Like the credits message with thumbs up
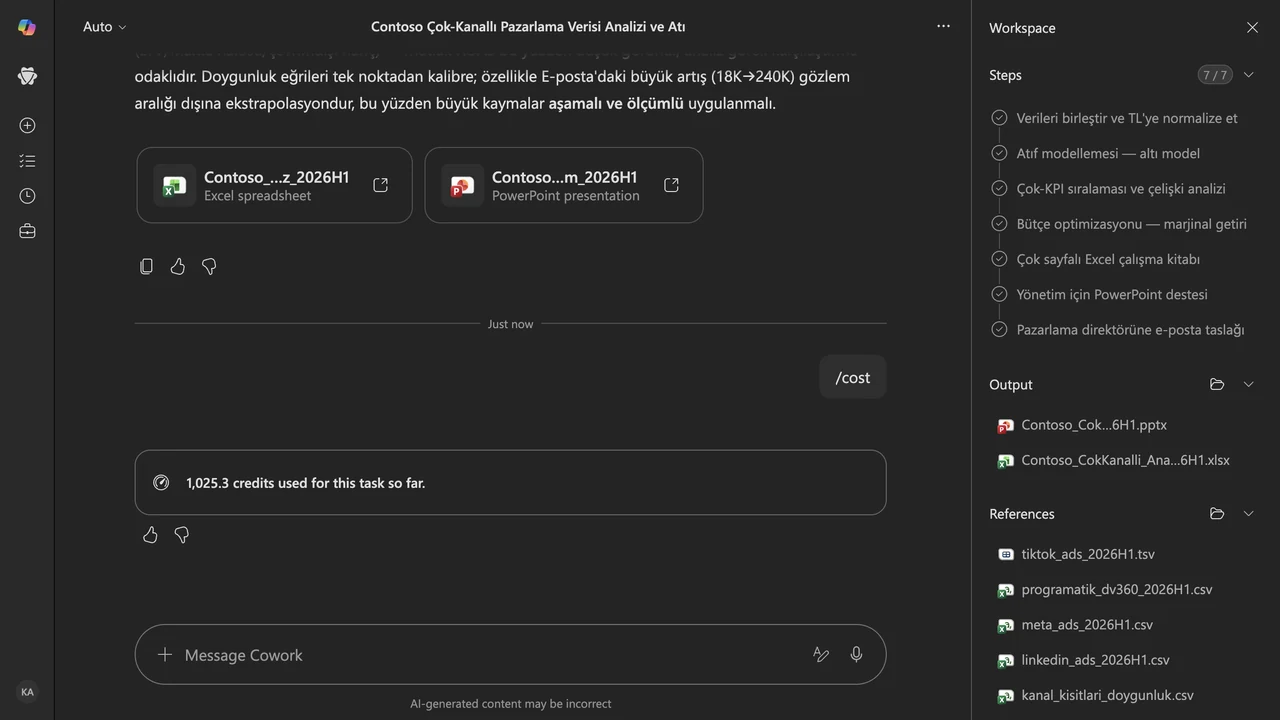This screenshot has width=1280, height=720. (x=150, y=535)
